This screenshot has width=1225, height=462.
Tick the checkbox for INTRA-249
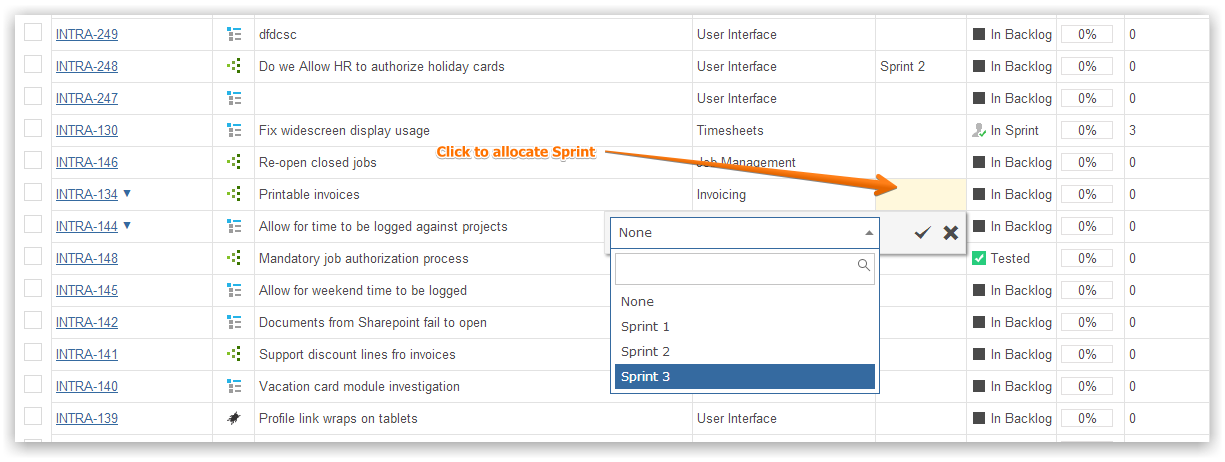[33, 33]
